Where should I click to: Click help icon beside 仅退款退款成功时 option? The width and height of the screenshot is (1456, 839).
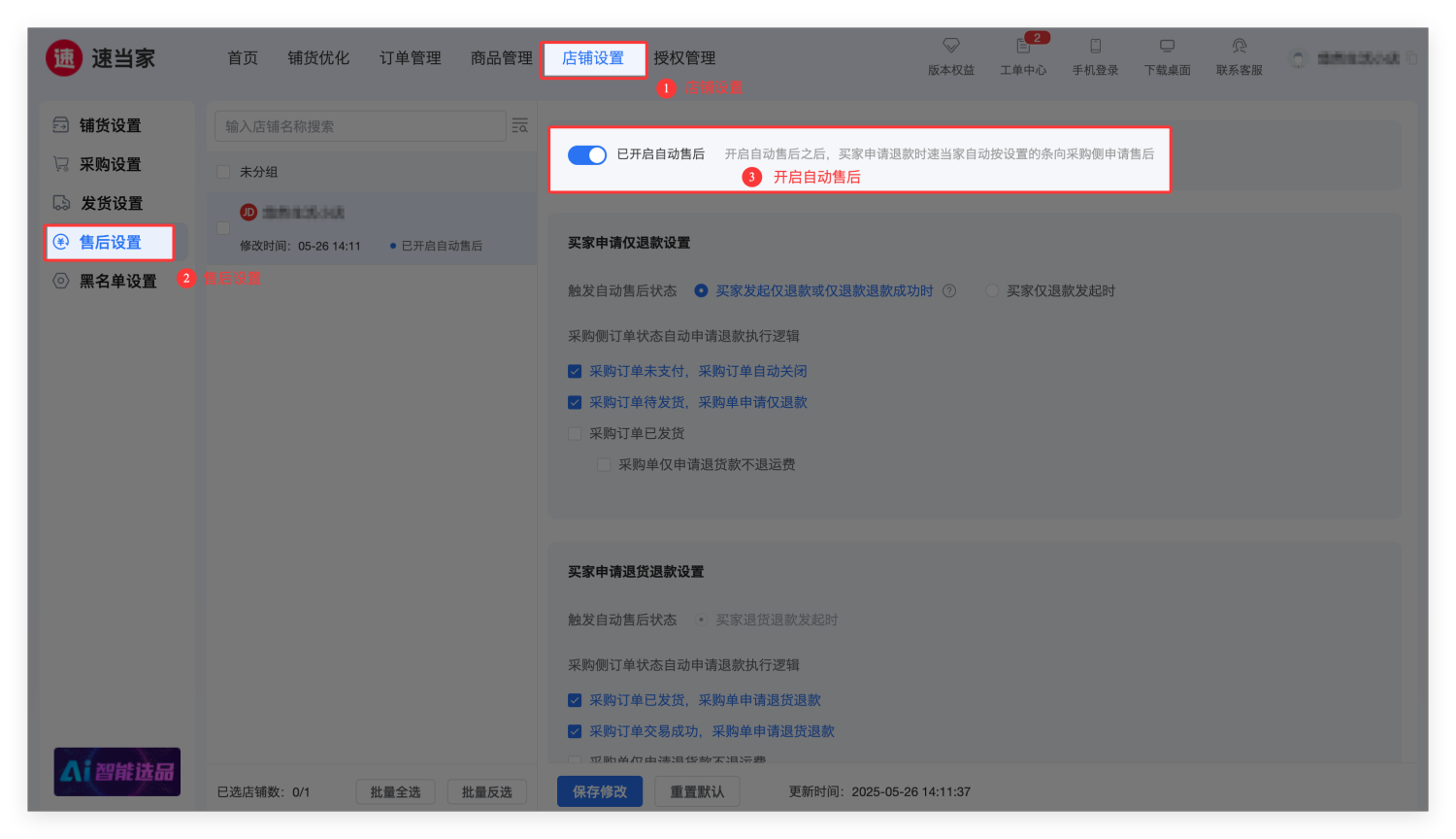949,291
